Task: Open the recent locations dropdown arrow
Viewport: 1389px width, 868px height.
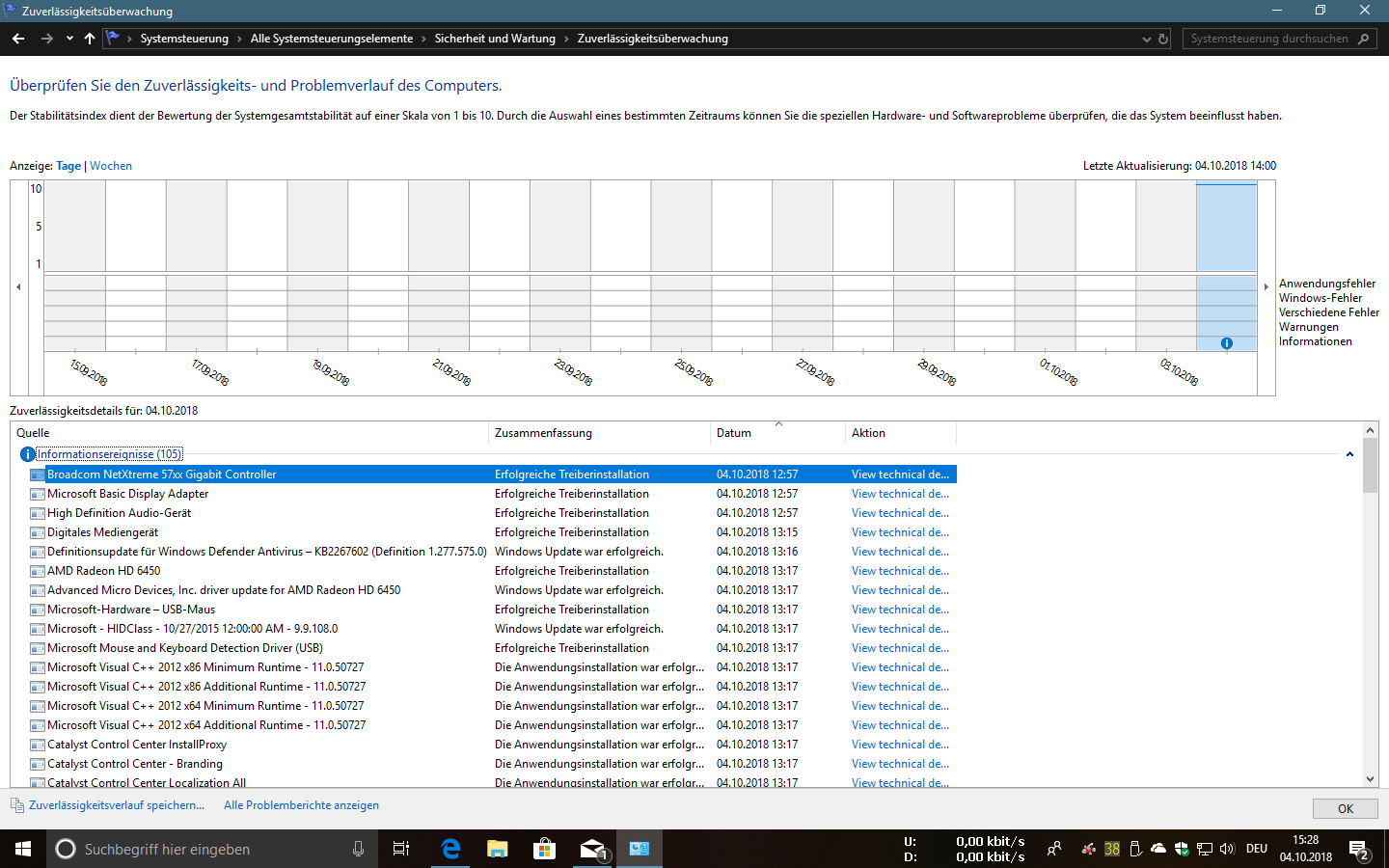Action: coord(69,39)
